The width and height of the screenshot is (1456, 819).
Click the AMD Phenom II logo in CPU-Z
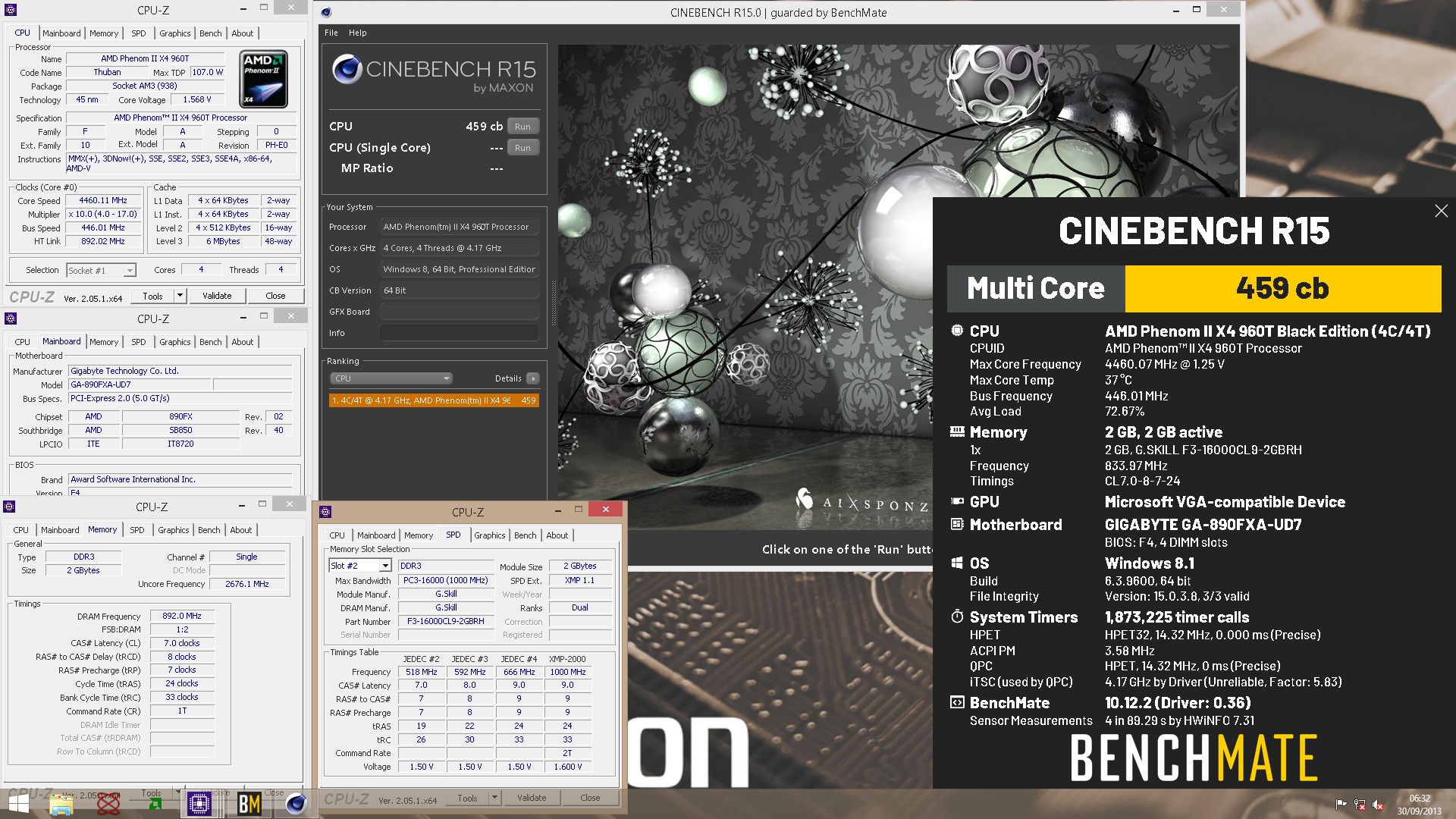[263, 79]
